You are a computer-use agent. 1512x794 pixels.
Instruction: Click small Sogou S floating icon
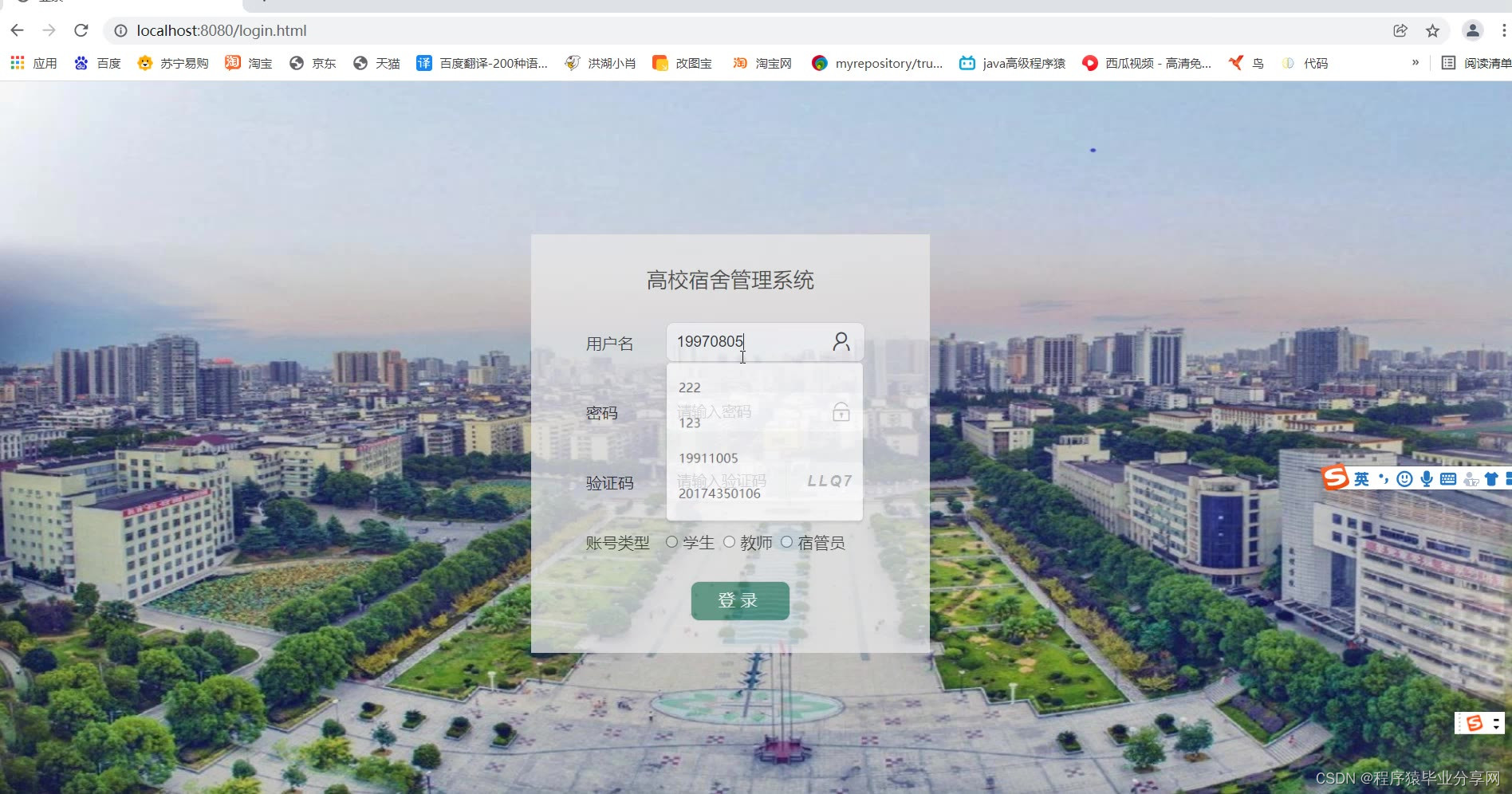pyautogui.click(x=1474, y=723)
